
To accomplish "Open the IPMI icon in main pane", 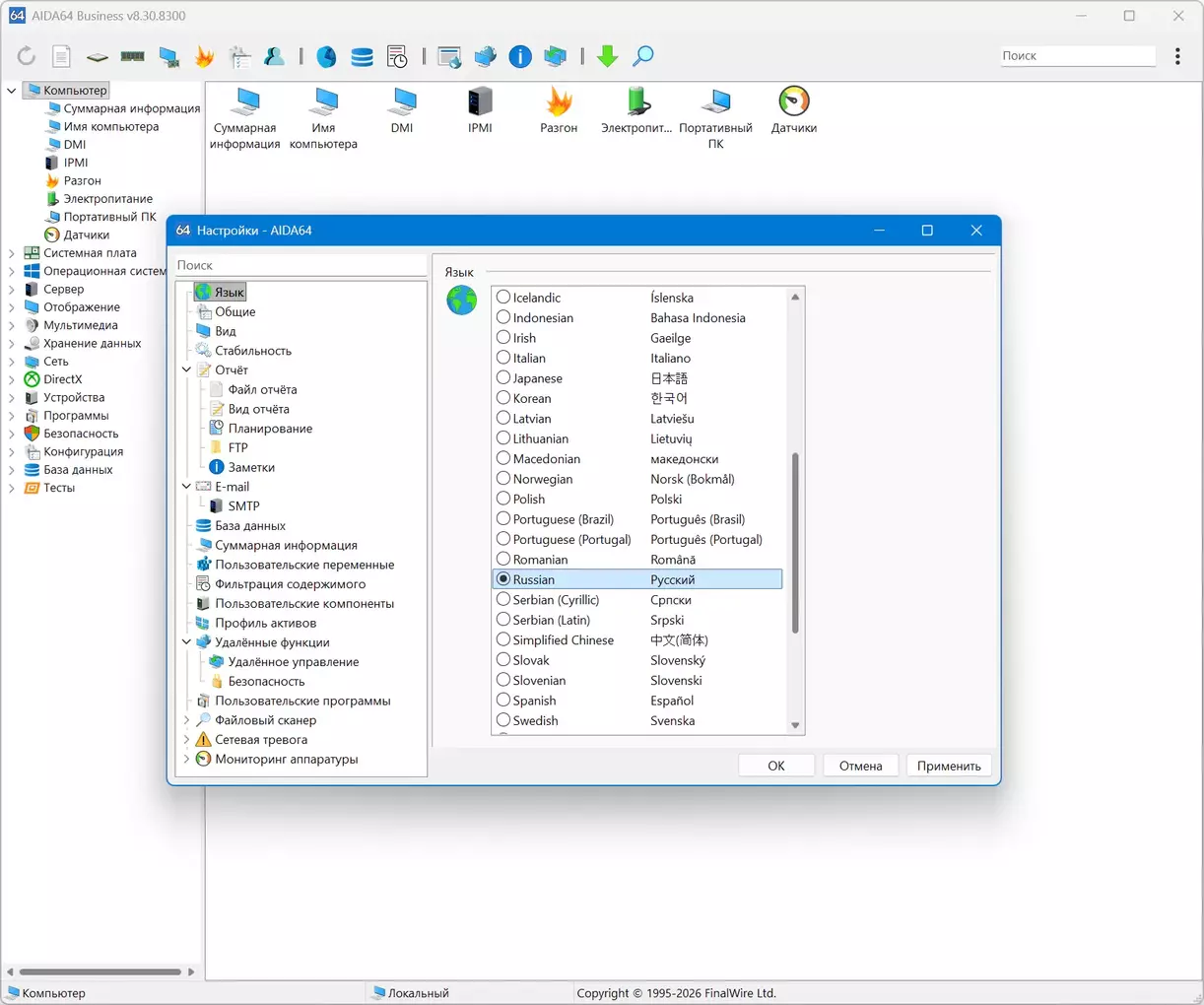I will (x=480, y=102).
